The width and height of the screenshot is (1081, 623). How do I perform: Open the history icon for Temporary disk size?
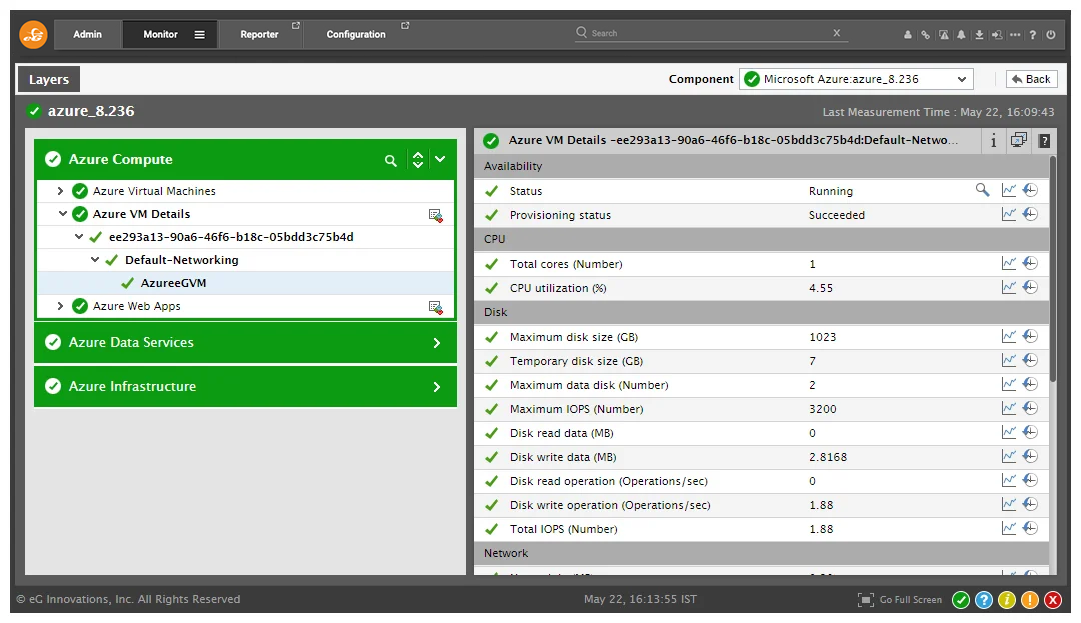pyautogui.click(x=1031, y=360)
